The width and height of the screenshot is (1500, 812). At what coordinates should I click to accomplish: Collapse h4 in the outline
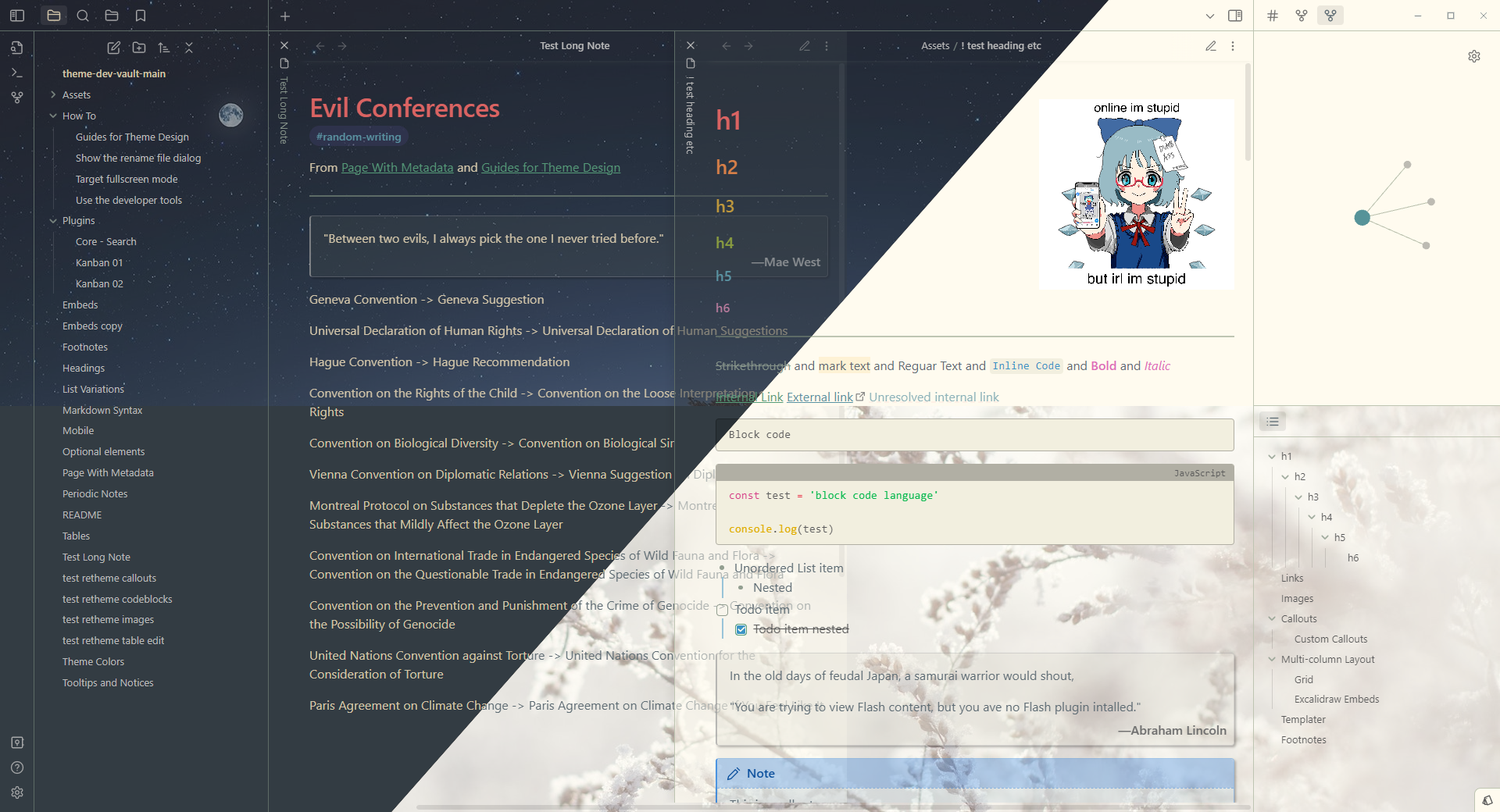[1312, 518]
